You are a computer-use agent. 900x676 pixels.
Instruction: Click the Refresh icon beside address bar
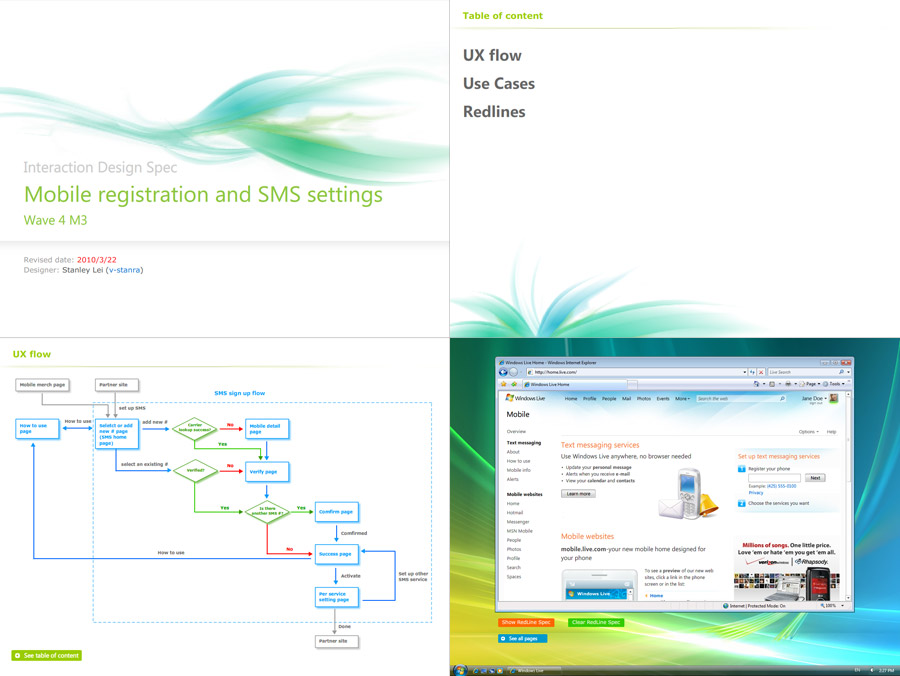tap(752, 372)
